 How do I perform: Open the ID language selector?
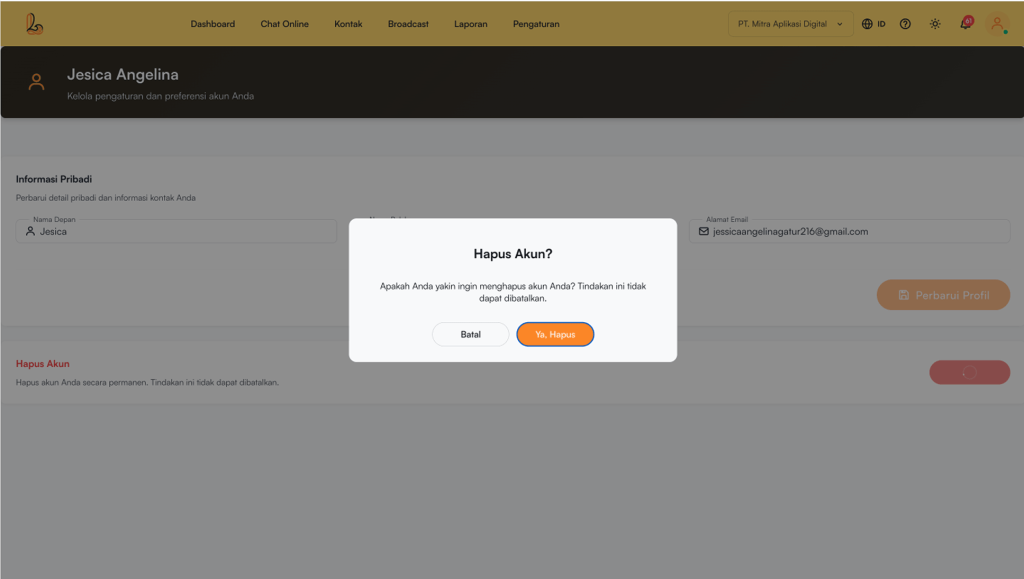881,24
